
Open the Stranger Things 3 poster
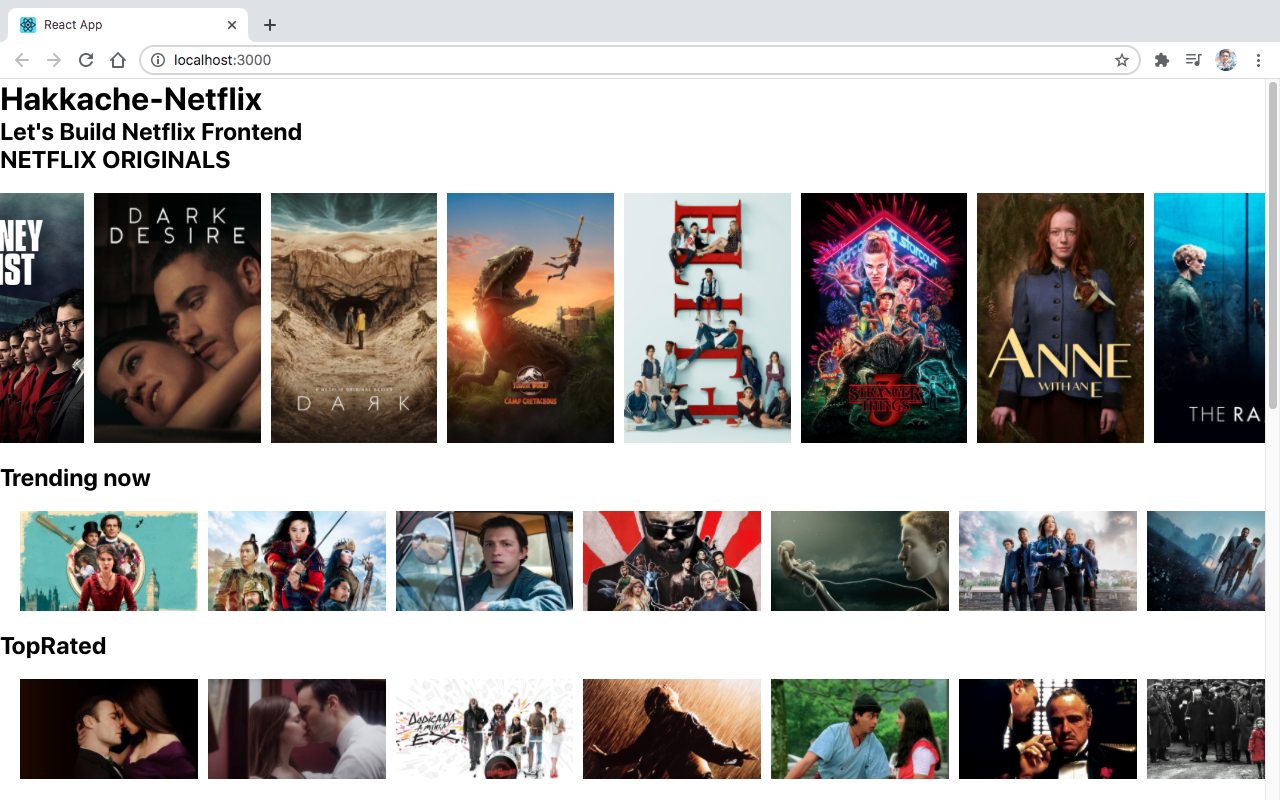click(884, 318)
